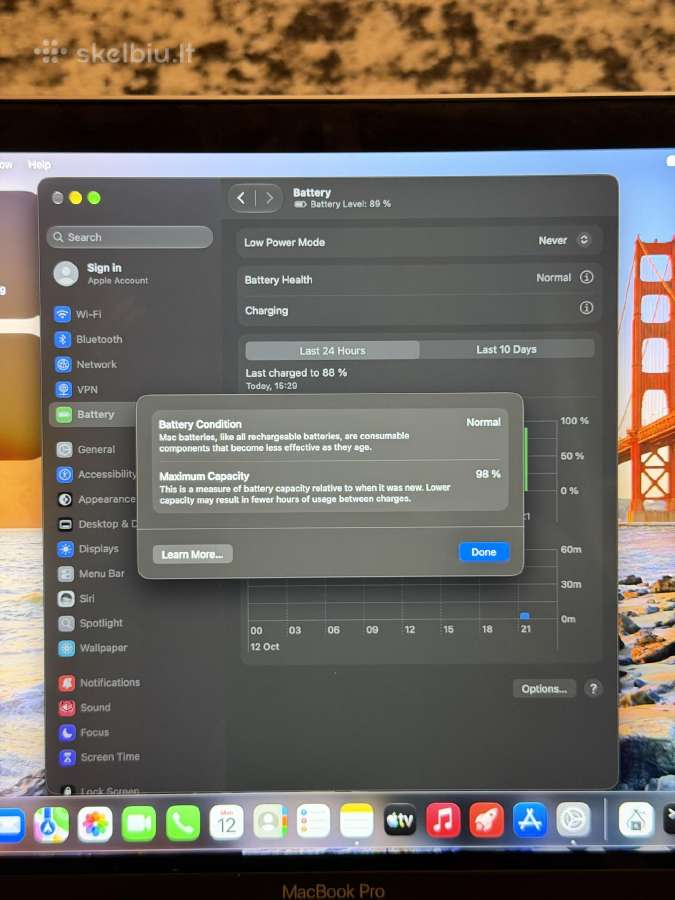
Task: Click the 12 Oct date label
Action: click(x=265, y=646)
